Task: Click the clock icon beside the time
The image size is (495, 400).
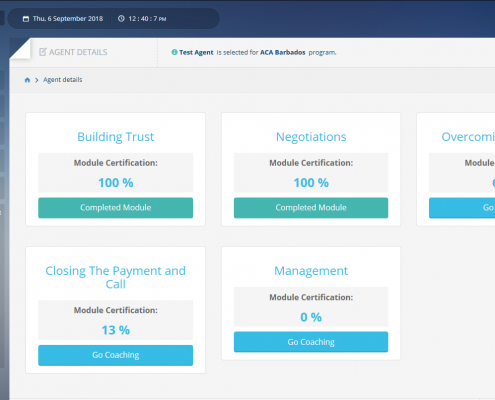Action: (x=121, y=19)
